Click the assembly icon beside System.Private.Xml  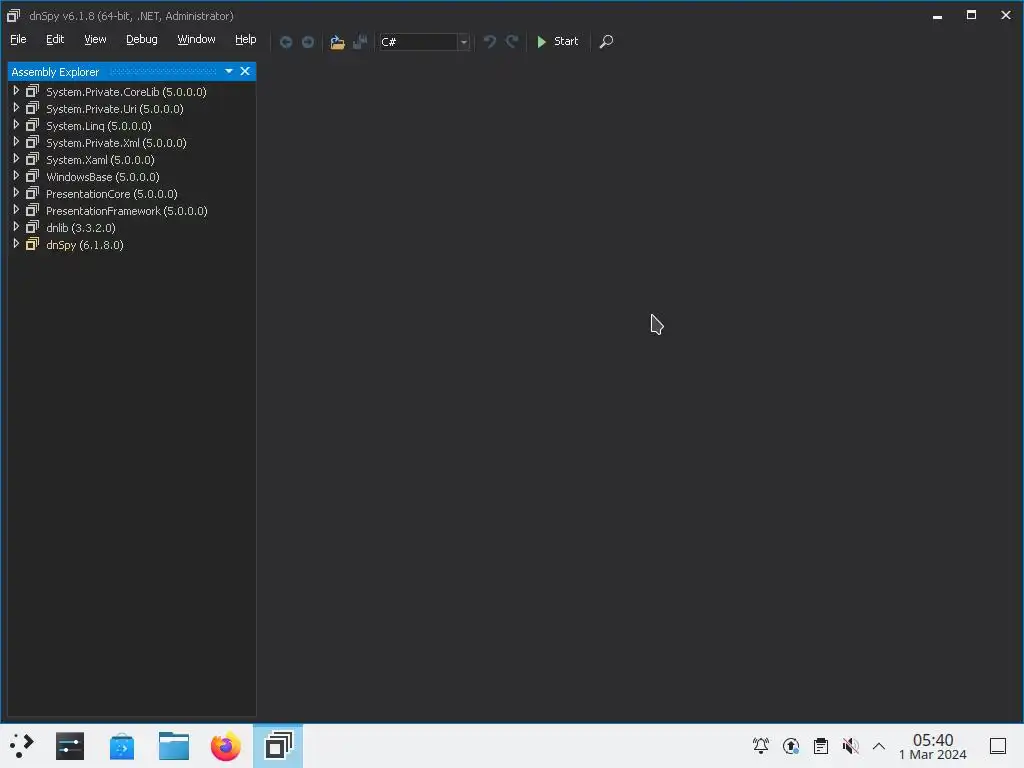coord(32,142)
